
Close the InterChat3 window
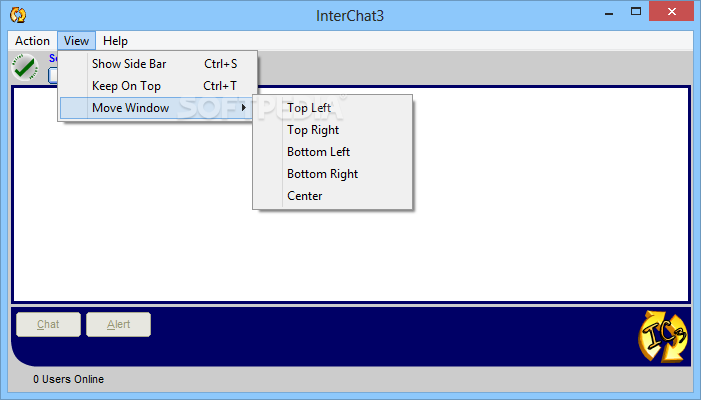pyautogui.click(x=672, y=12)
